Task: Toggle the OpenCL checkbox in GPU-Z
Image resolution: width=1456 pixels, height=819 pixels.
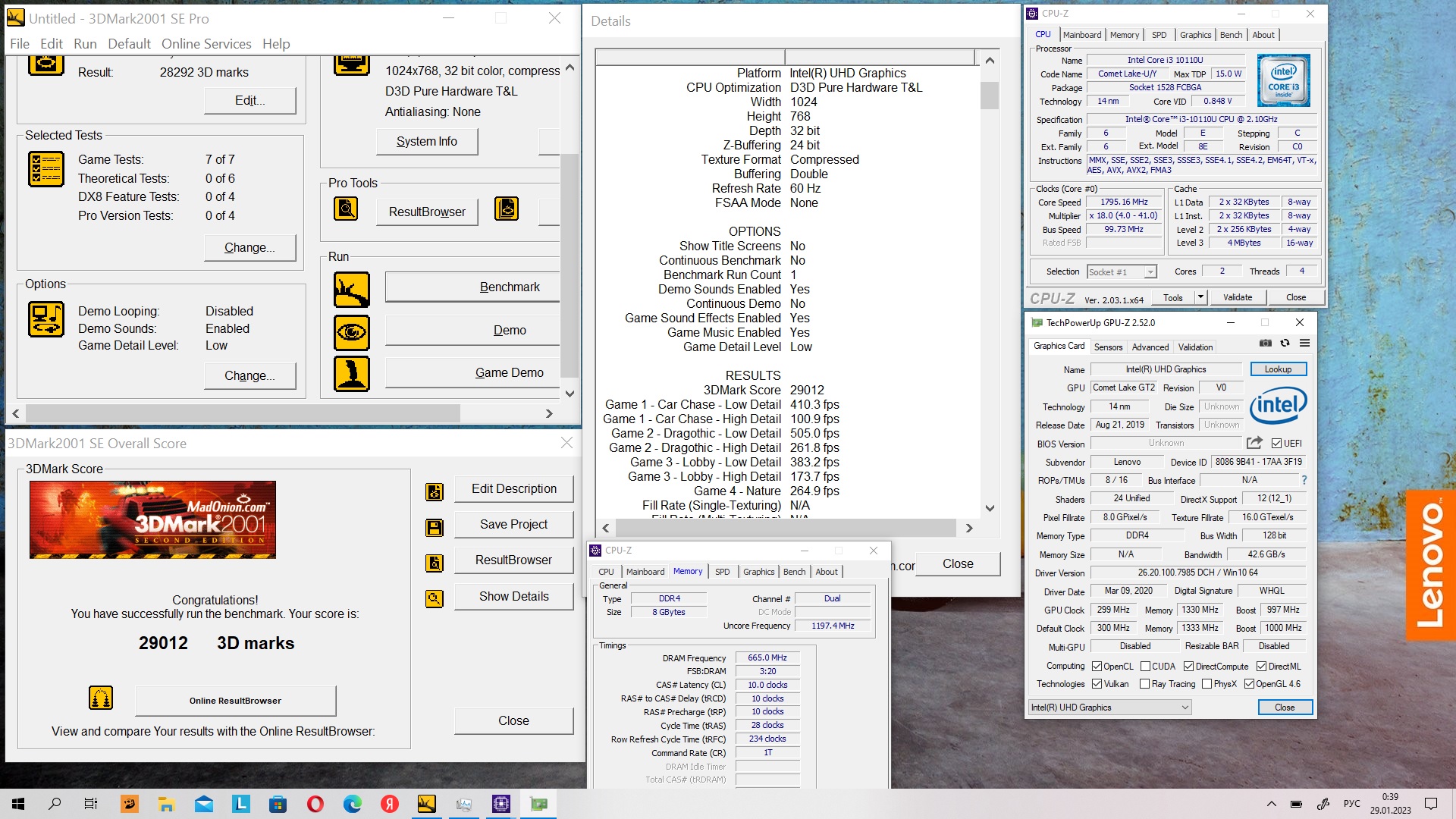Action: point(1097,667)
